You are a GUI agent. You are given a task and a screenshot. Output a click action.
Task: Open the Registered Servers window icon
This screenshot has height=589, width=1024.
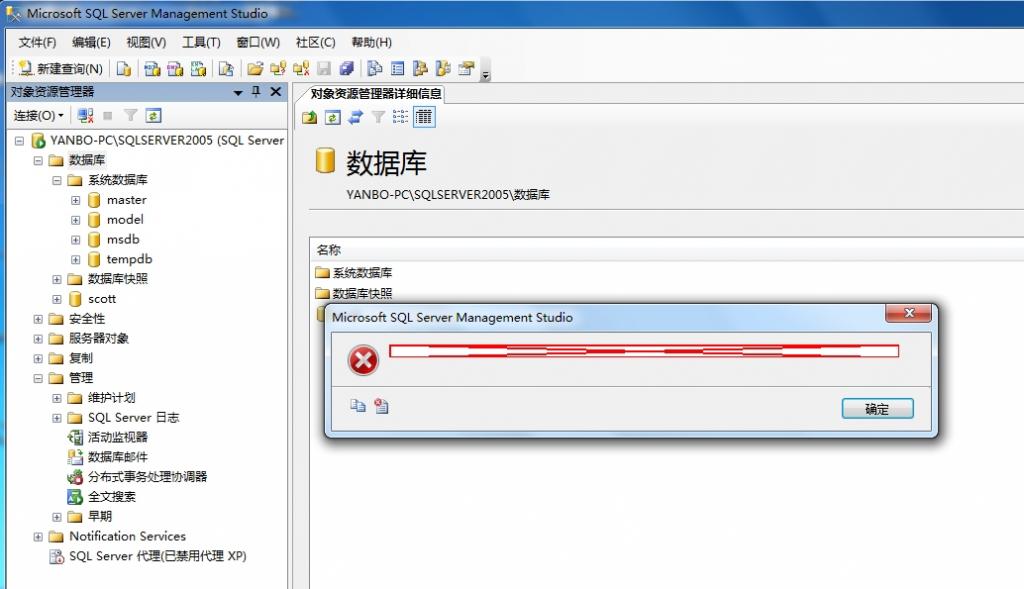[375, 69]
